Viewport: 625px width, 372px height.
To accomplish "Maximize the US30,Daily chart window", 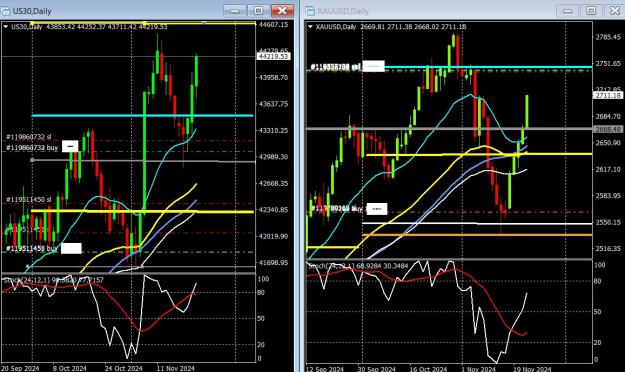I will coord(258,11).
